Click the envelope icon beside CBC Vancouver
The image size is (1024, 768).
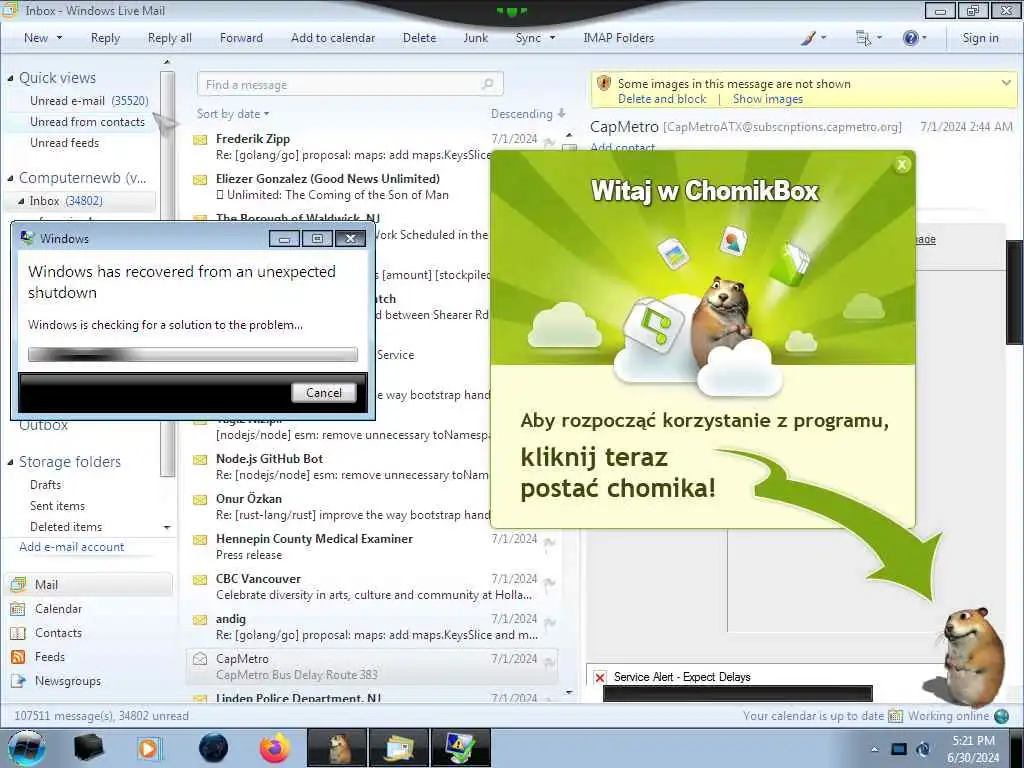click(x=200, y=580)
